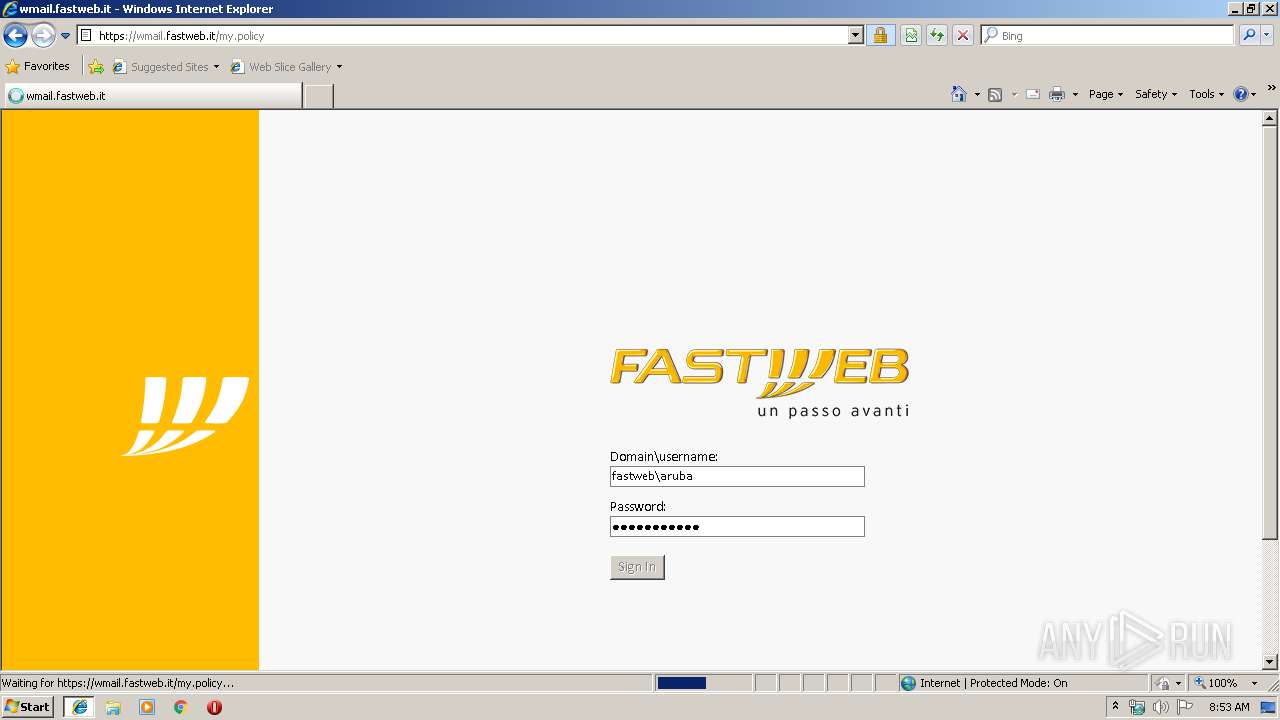Expand the address bar autocomplete dropdown

click(x=855, y=36)
